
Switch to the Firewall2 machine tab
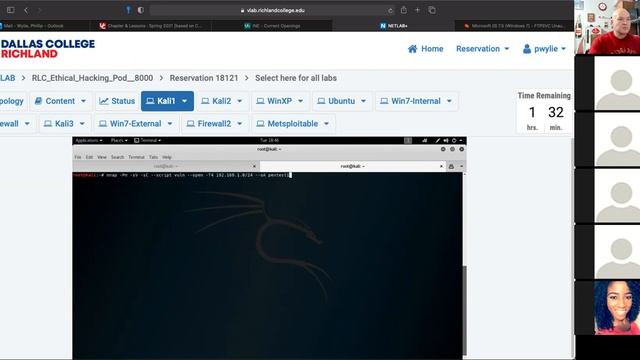(214, 124)
